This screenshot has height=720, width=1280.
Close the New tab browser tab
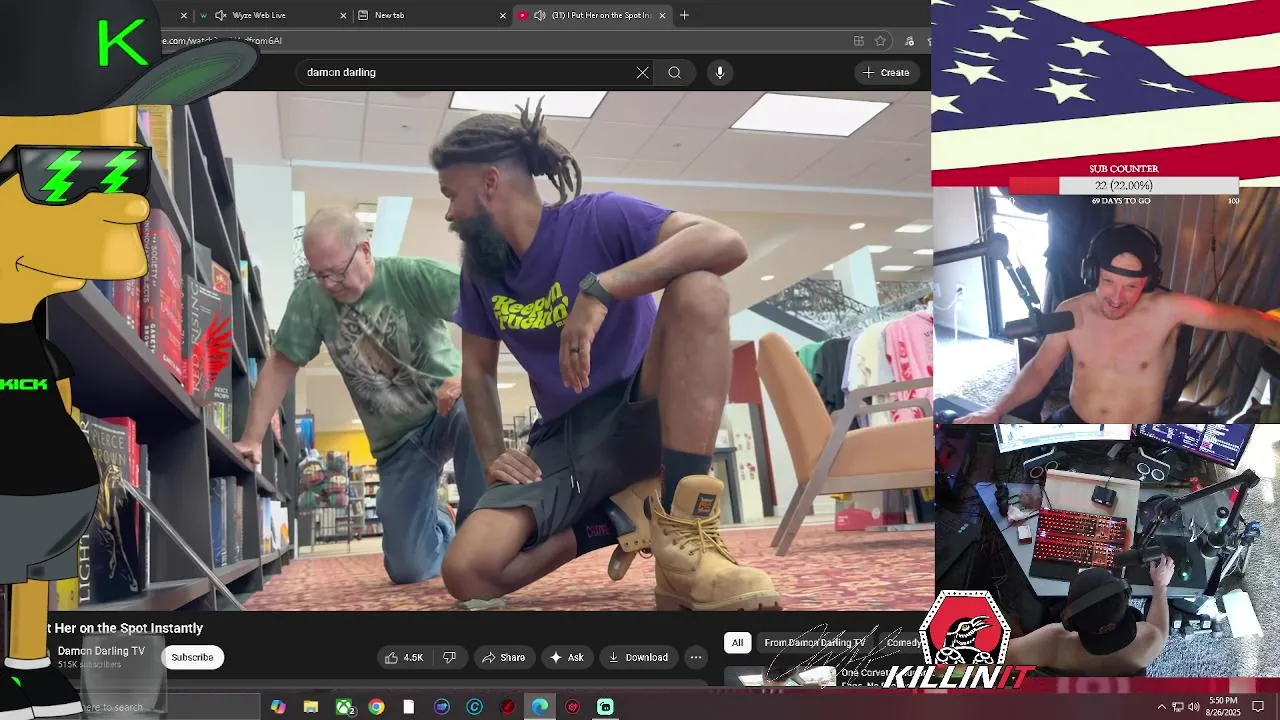[x=503, y=15]
